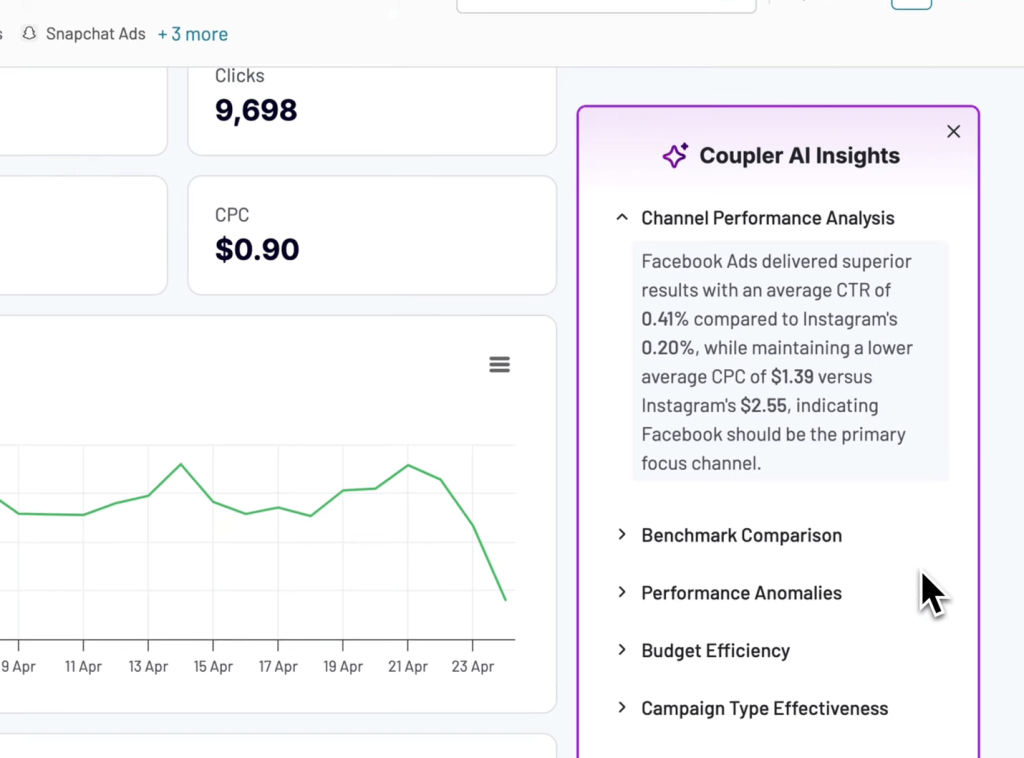Click the 17 Apr axis label

(278, 667)
